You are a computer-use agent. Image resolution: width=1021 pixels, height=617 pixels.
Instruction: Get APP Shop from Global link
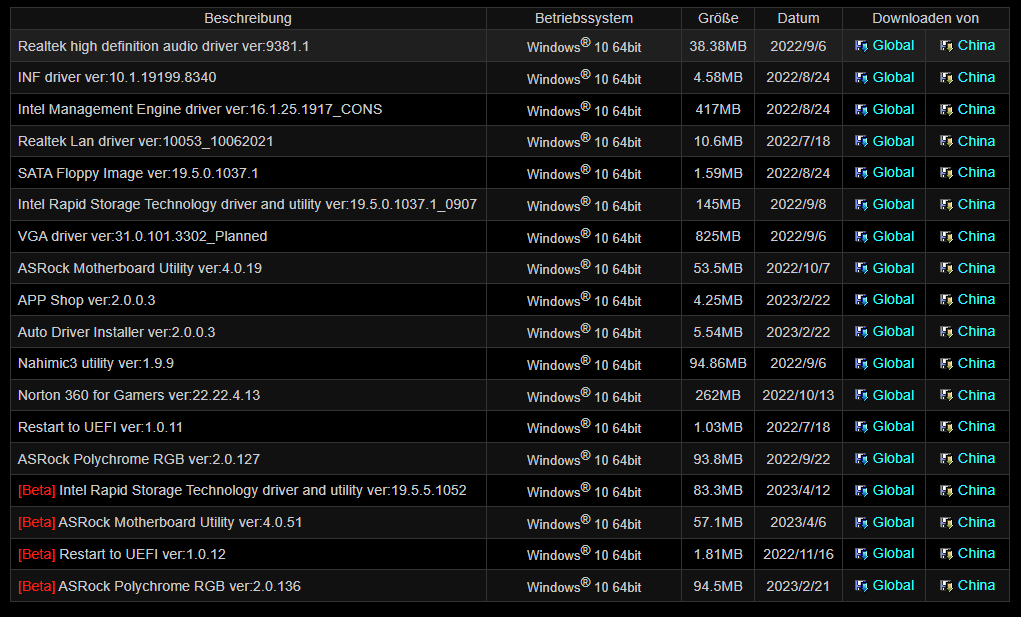pos(893,299)
